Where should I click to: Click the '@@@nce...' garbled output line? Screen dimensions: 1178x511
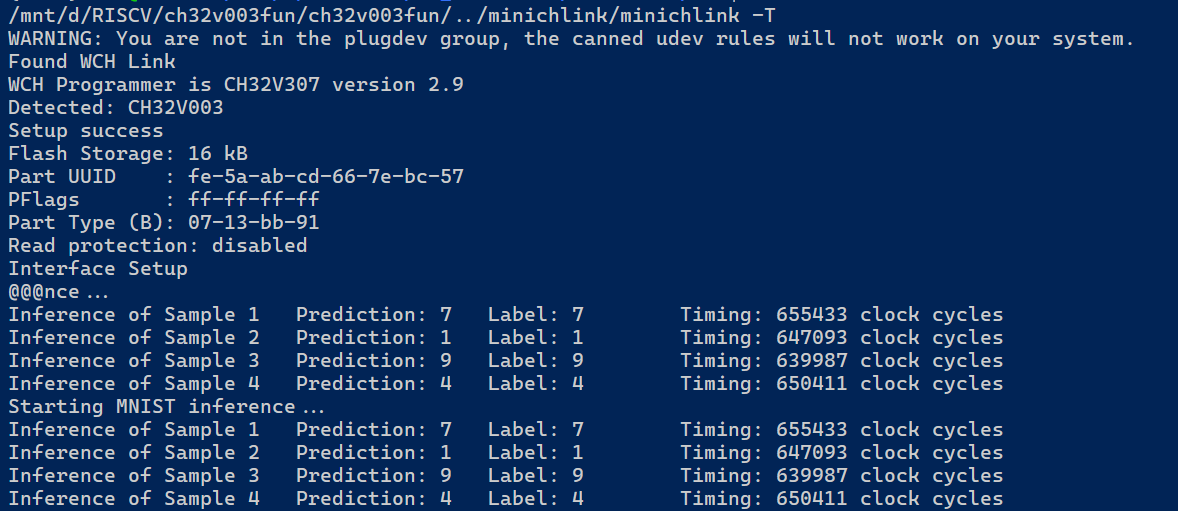point(59,292)
